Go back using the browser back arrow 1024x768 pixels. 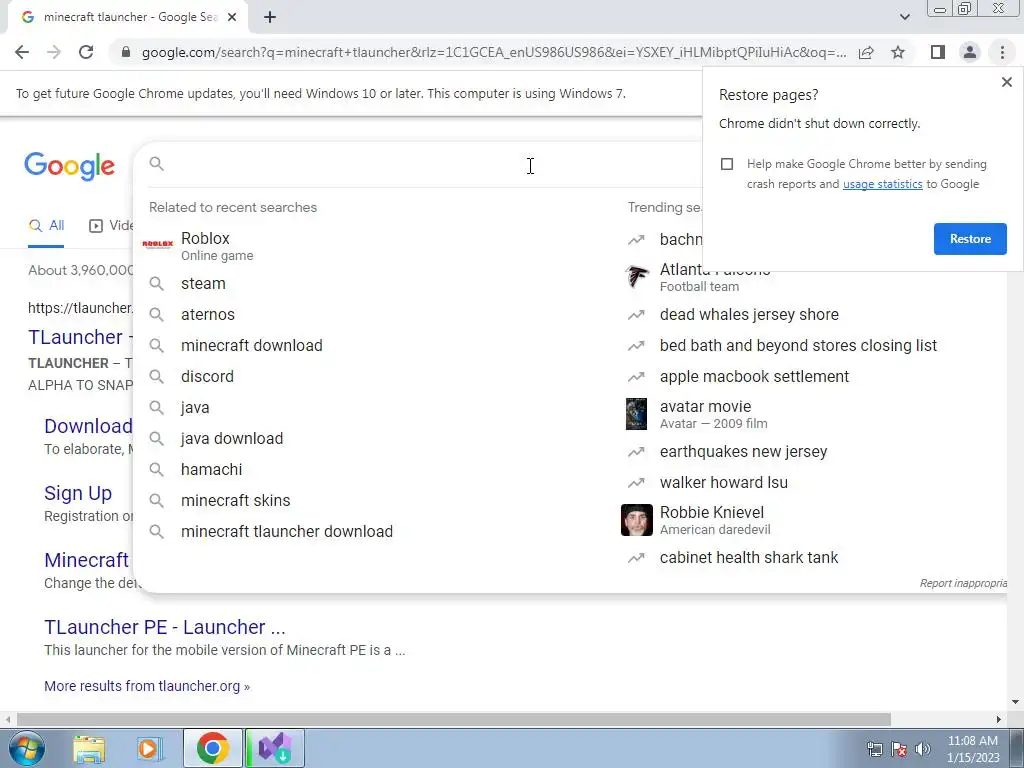pyautogui.click(x=22, y=52)
